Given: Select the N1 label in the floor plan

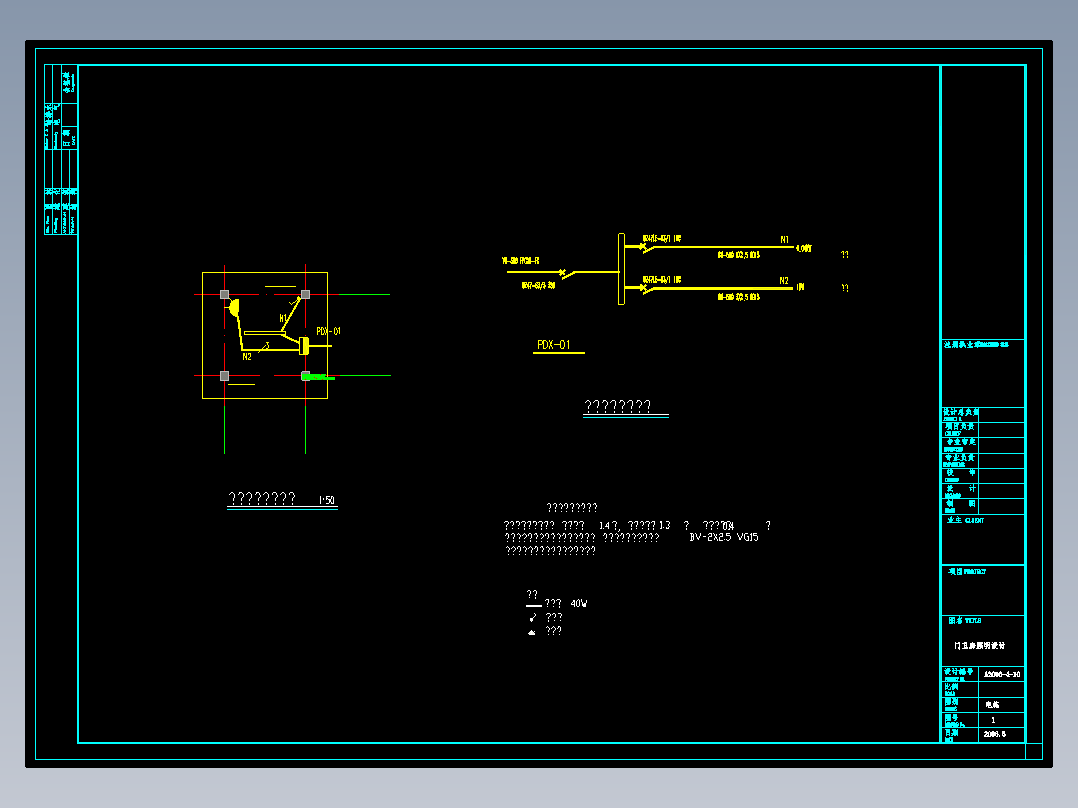Looking at the screenshot, I should [283, 318].
